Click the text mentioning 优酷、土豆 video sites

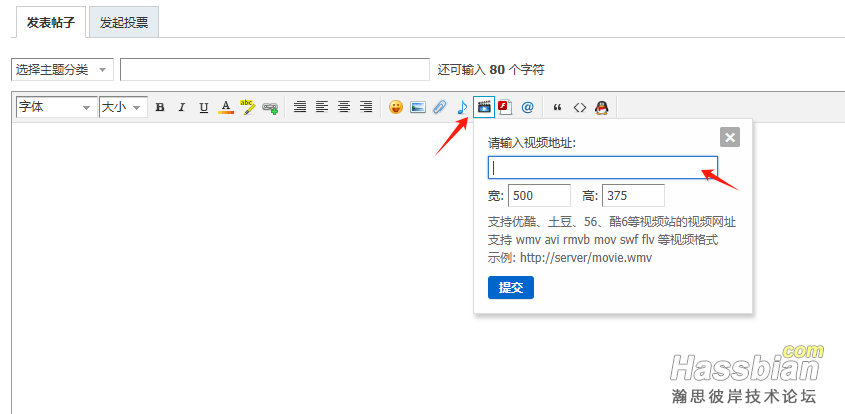(612, 222)
